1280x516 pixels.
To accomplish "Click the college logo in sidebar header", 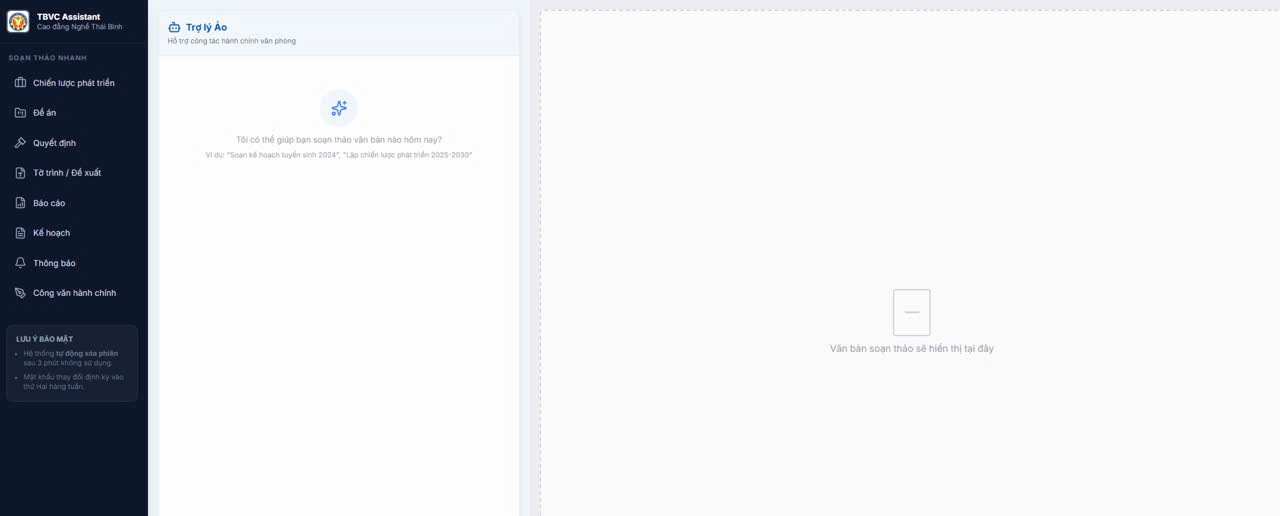I will (18, 21).
